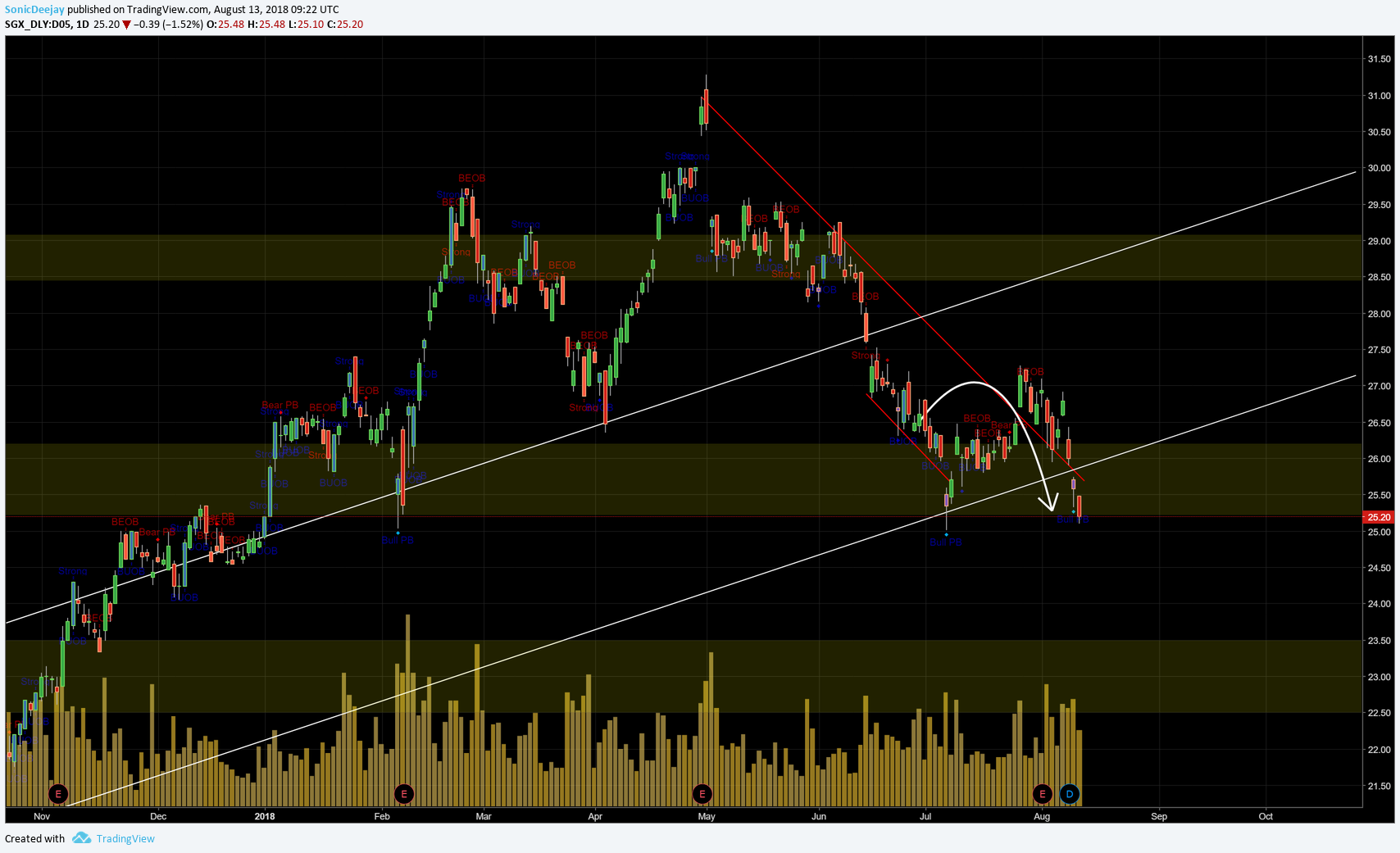1400x853 pixels.
Task: Click the 22.00 price axis label
Action: (1379, 750)
